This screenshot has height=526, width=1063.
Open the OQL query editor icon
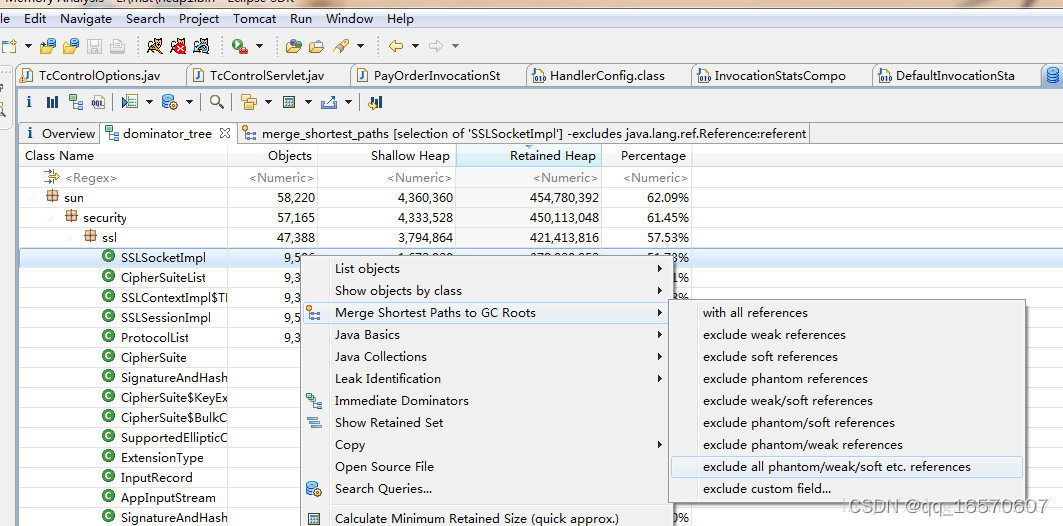pyautogui.click(x=98, y=102)
